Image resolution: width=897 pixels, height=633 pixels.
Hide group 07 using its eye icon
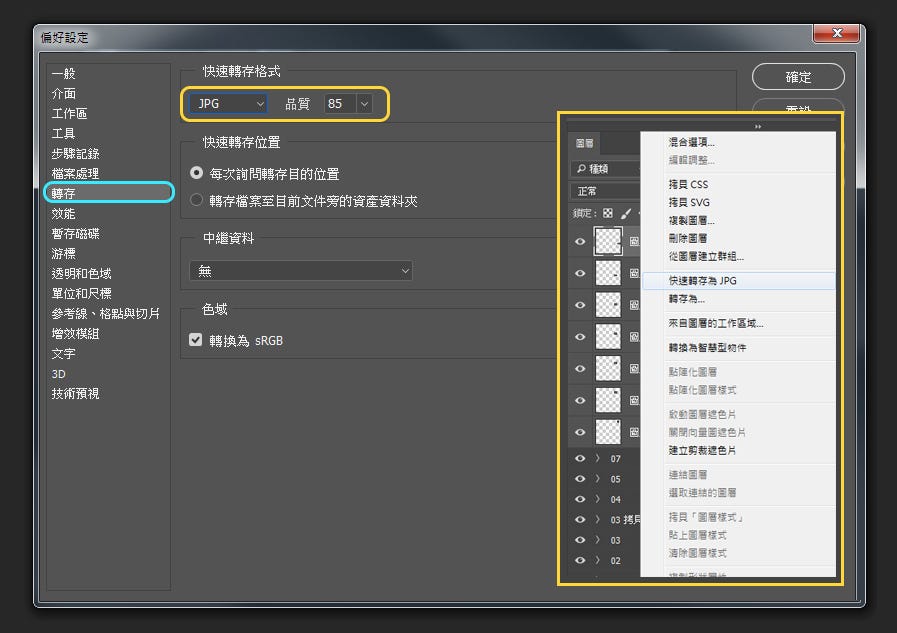(580, 459)
